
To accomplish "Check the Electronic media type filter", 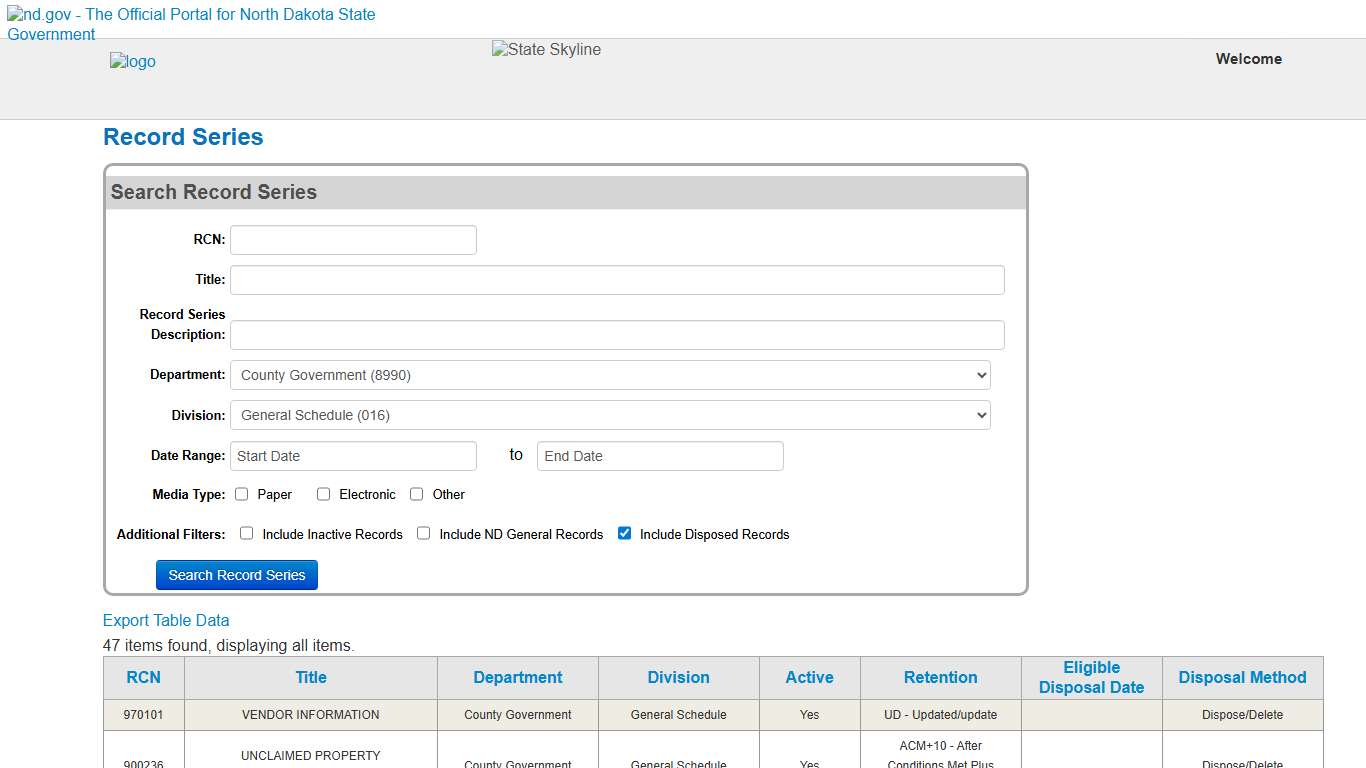I will [x=323, y=493].
